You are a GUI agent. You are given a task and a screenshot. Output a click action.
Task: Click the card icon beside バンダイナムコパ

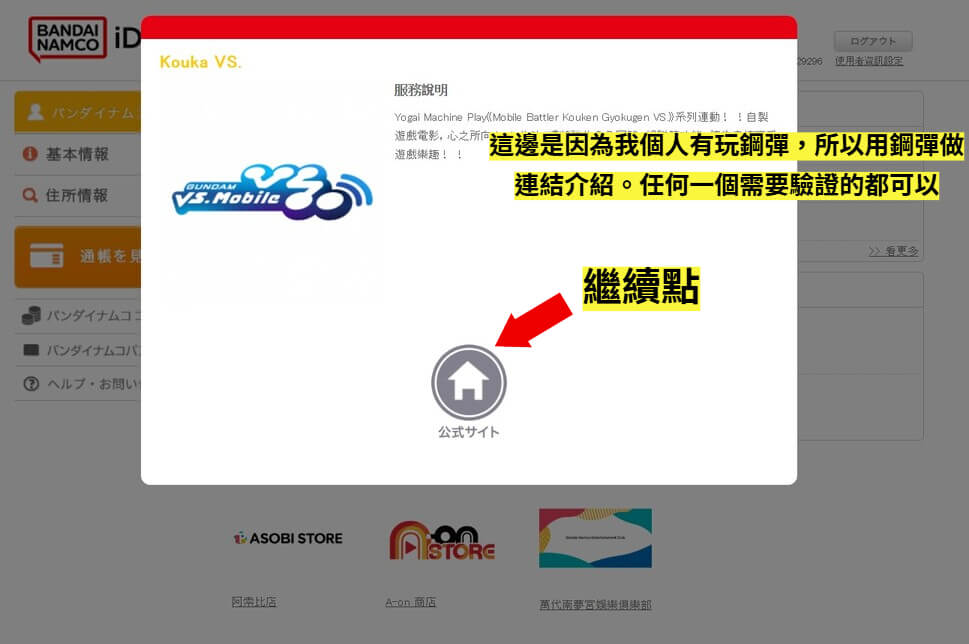pos(31,350)
